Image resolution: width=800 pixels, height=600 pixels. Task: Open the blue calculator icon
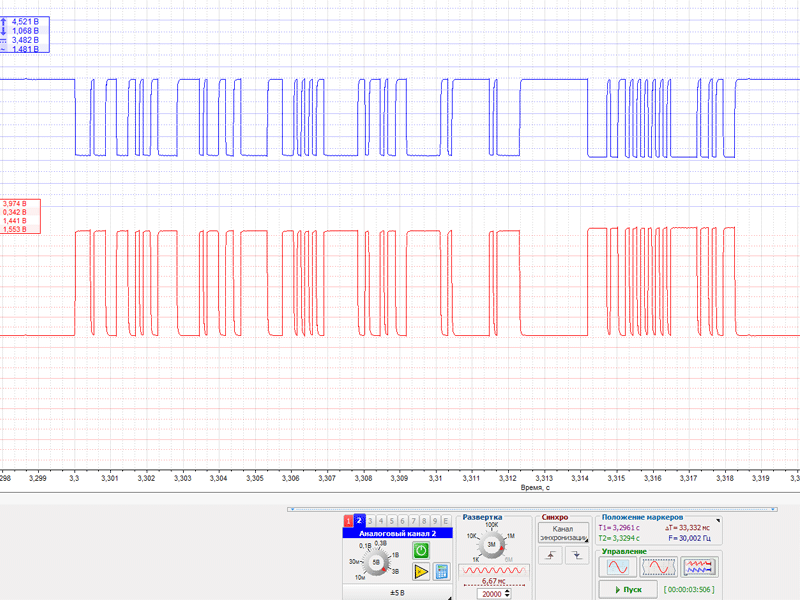click(x=441, y=572)
